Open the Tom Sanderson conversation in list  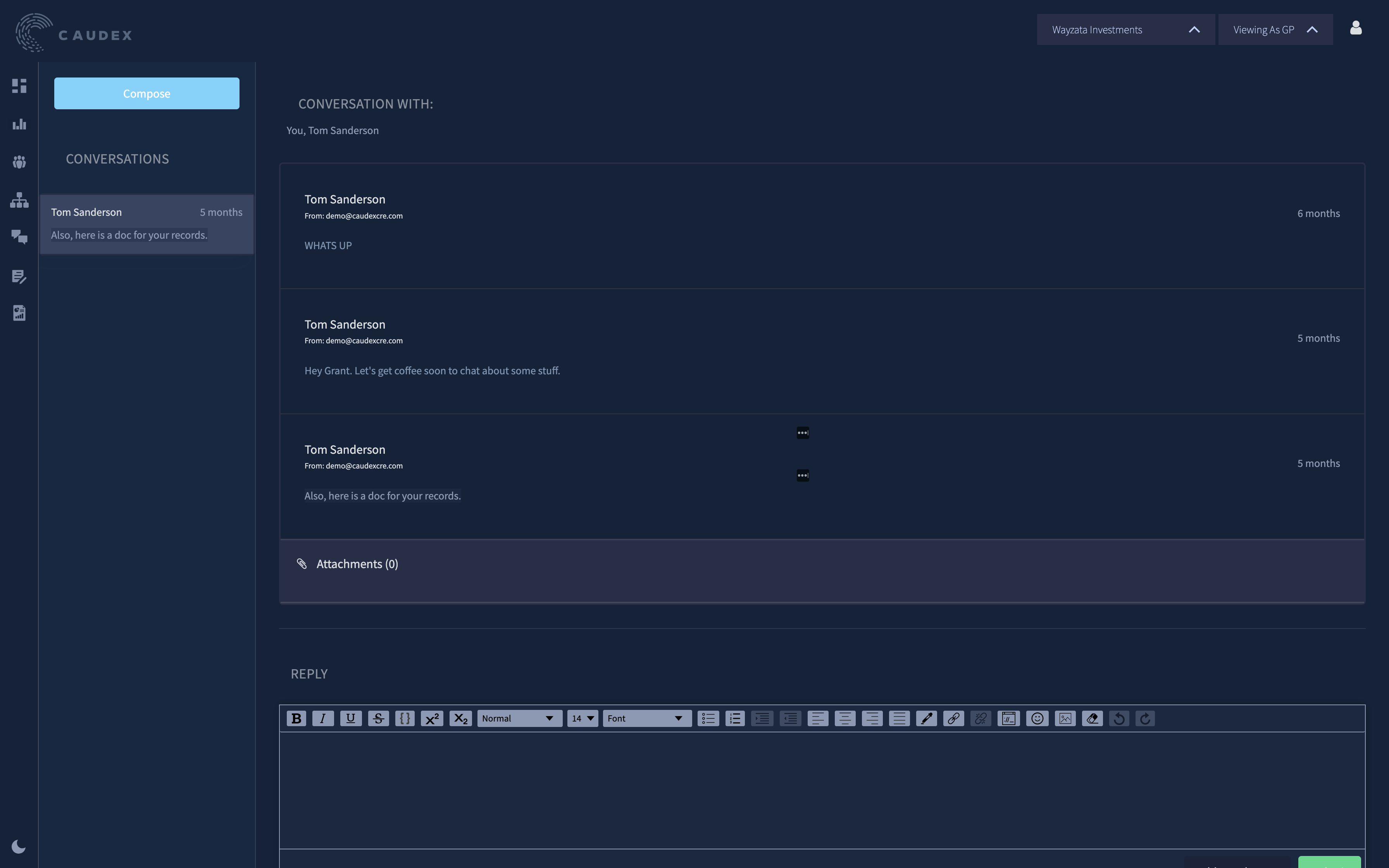[146, 224]
